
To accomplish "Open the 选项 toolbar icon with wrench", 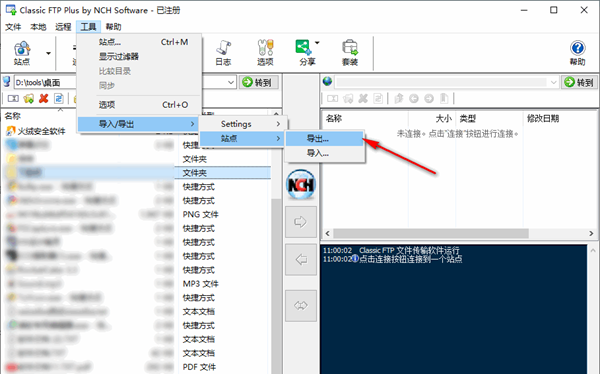I will click(265, 53).
